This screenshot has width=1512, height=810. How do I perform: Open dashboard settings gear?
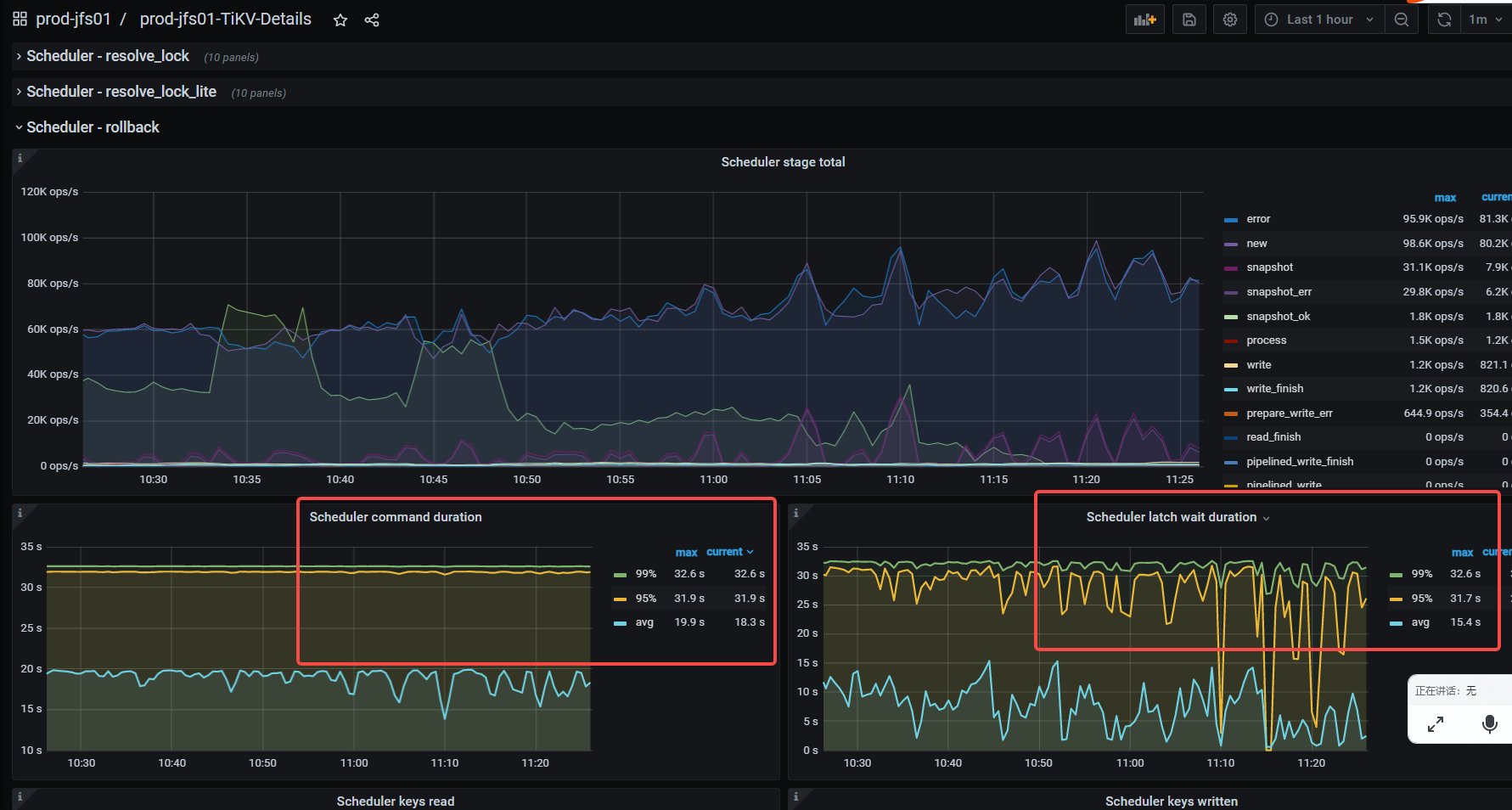1230,20
